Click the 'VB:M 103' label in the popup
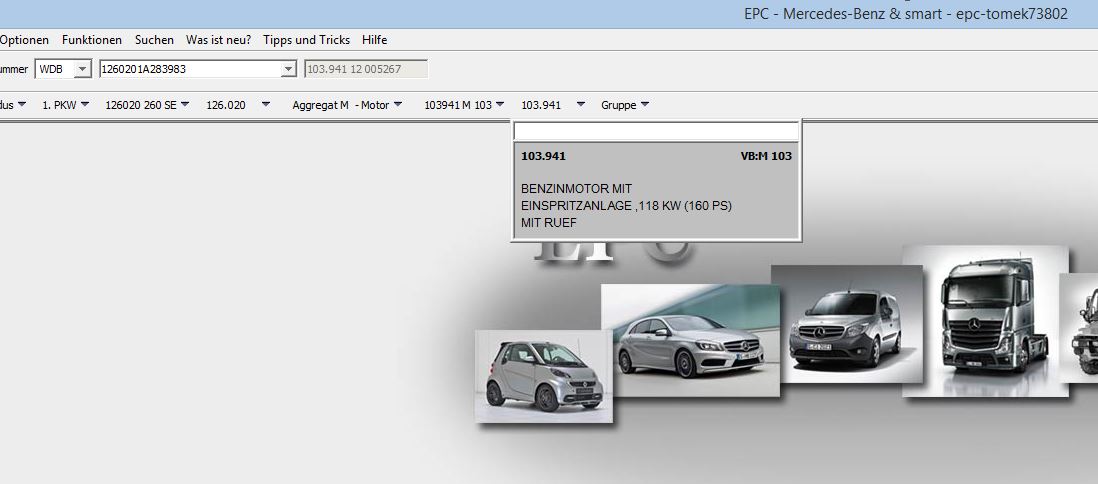Screen dimensions: 1098x484 (x=766, y=156)
